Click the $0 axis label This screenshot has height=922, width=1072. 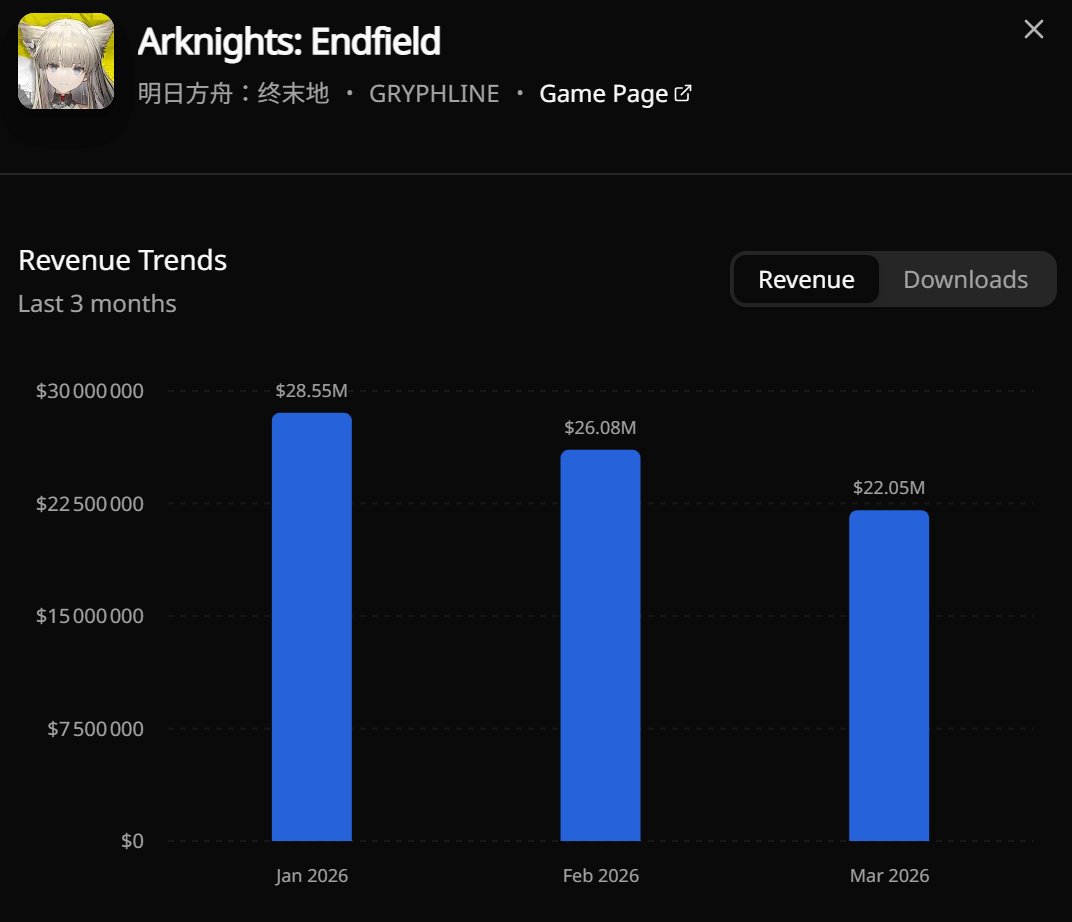(x=133, y=841)
